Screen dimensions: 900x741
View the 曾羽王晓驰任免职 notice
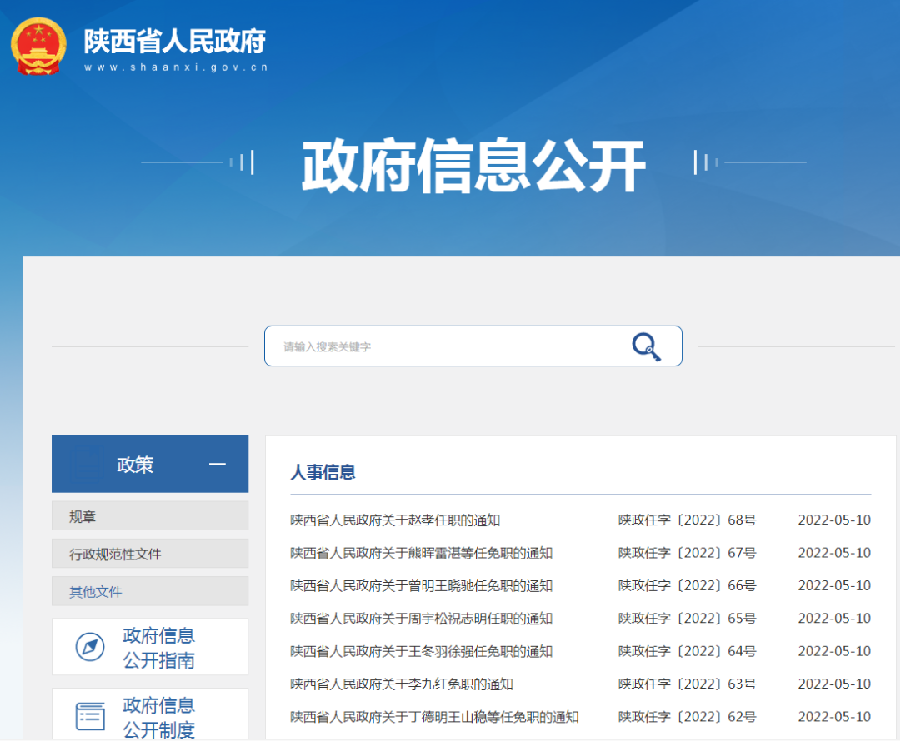pos(421,586)
